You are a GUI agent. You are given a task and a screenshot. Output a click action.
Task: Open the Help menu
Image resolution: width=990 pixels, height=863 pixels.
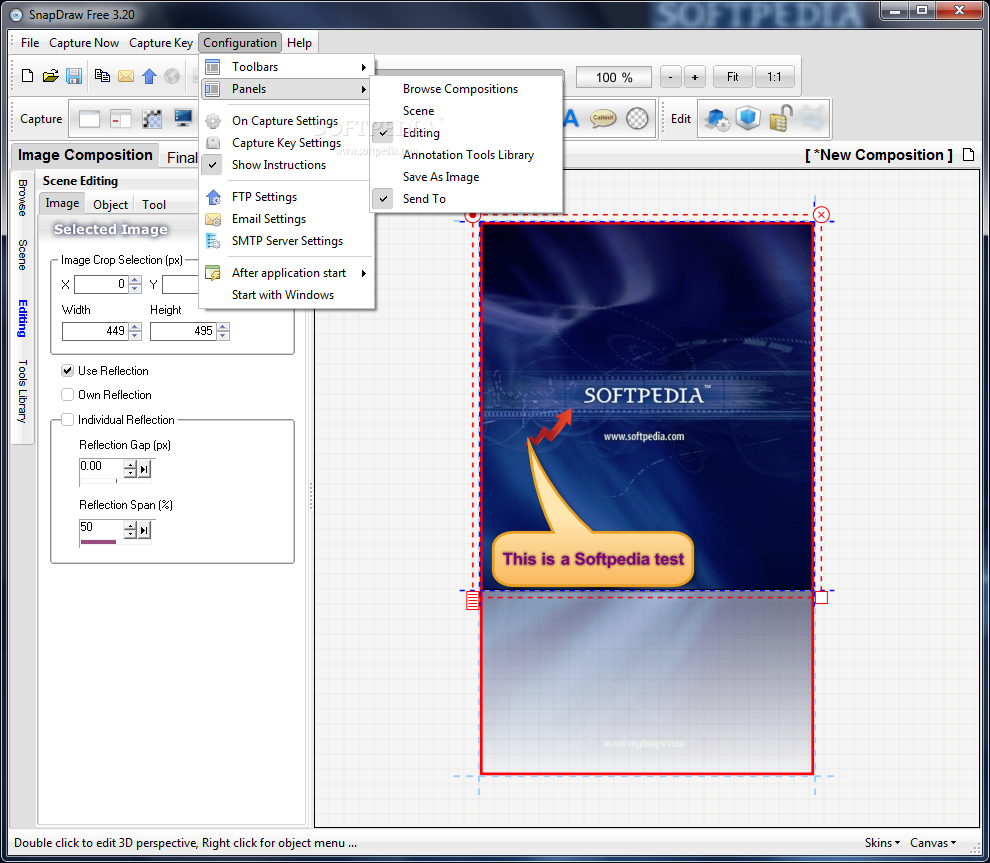299,43
